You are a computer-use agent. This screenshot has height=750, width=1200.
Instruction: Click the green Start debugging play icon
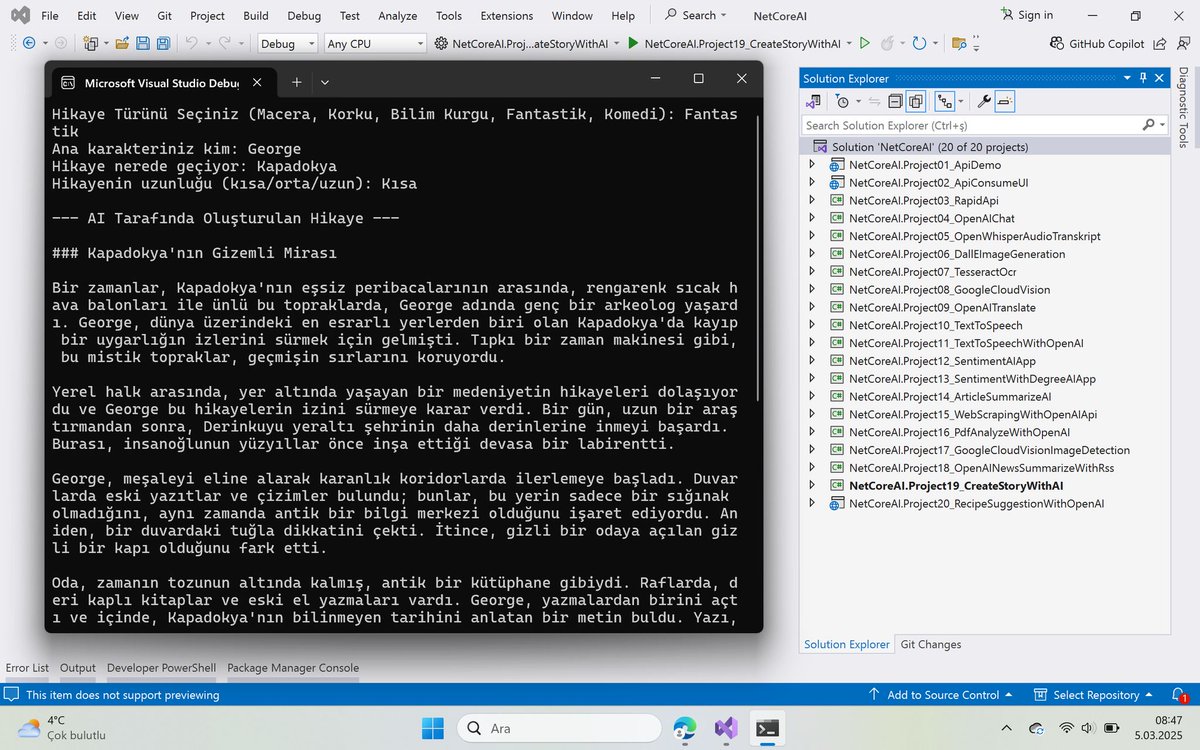633,43
